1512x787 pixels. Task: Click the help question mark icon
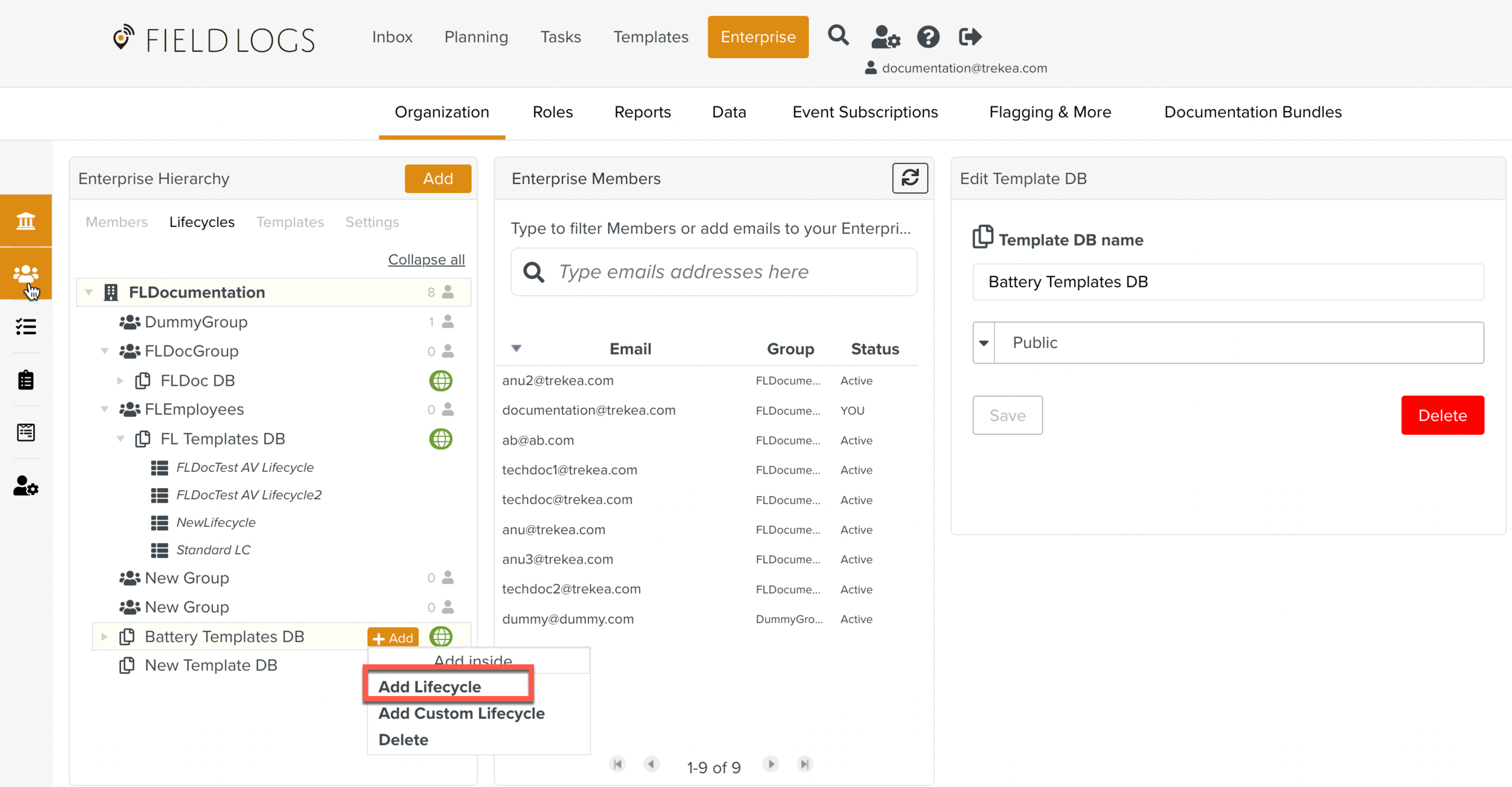tap(928, 37)
